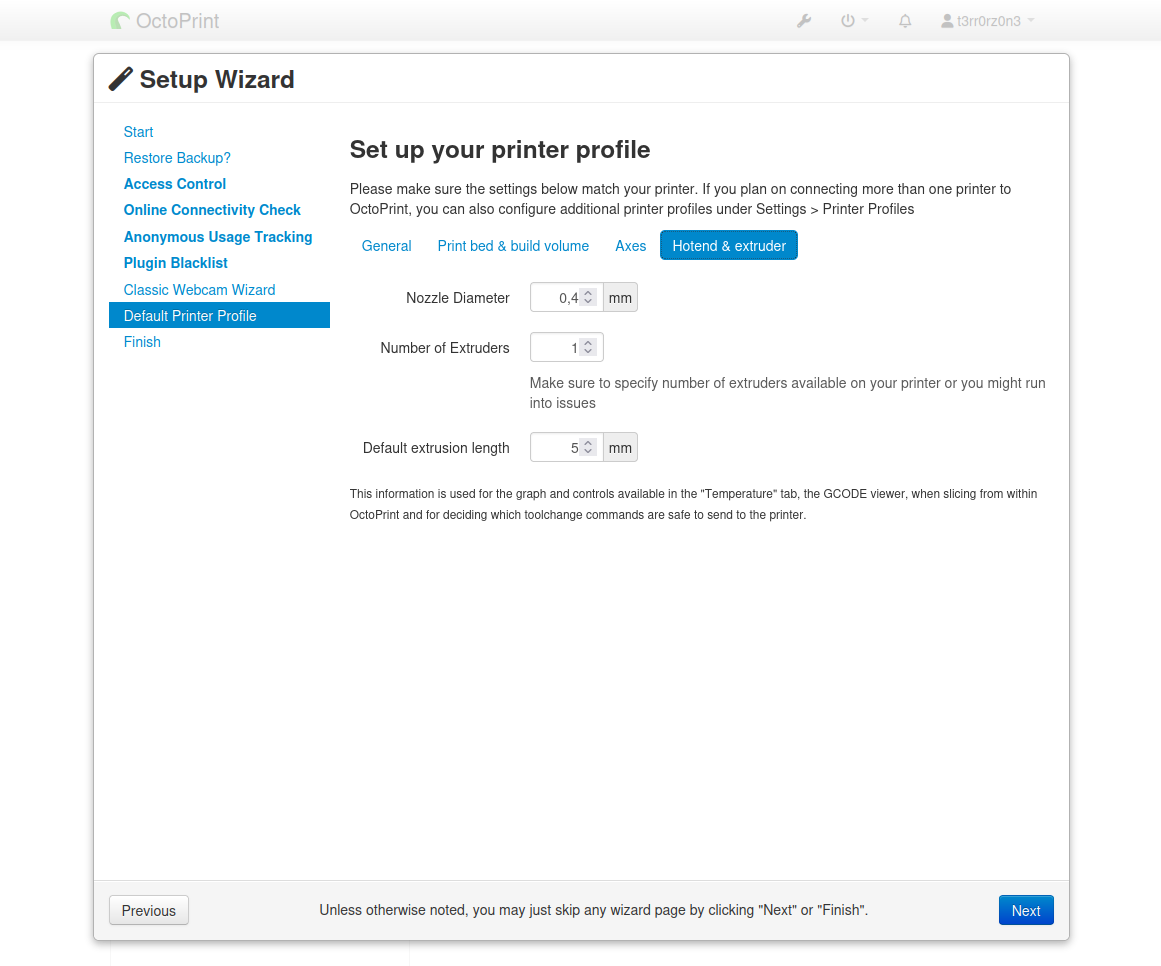Open the Restore Backup? wizard step
This screenshot has height=966, width=1161.
click(x=177, y=158)
